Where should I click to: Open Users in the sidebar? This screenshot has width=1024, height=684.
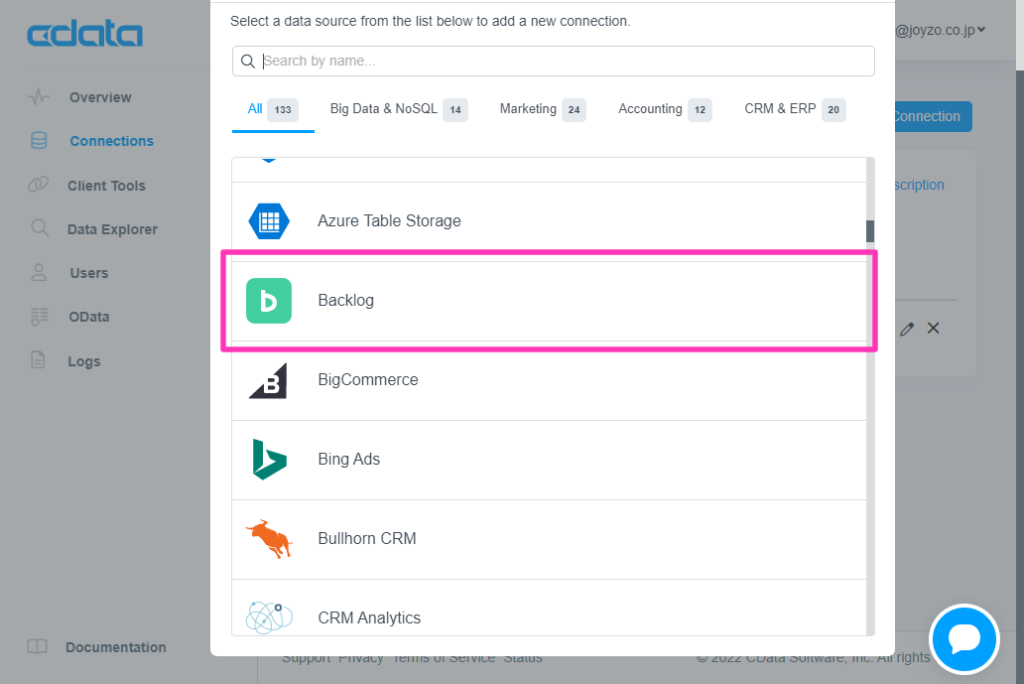89,273
